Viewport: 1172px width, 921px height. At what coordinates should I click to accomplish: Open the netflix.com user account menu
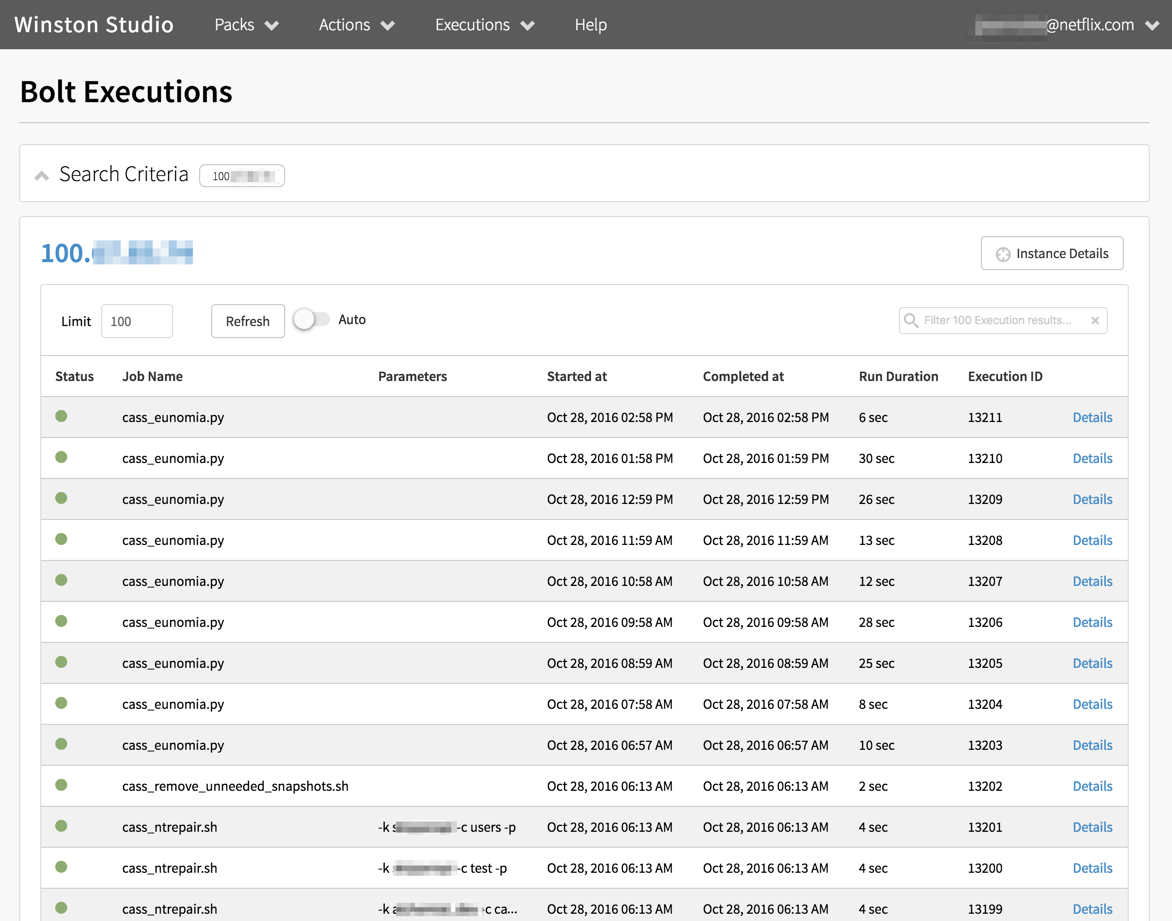pyautogui.click(x=1066, y=25)
